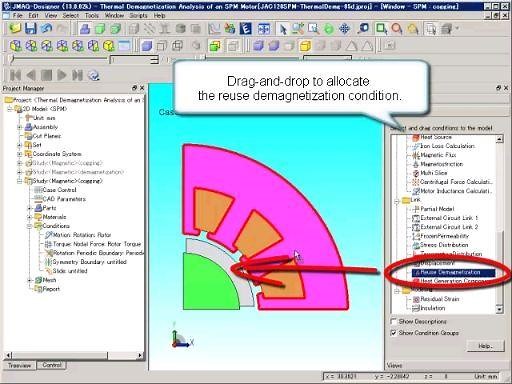Expand the Materials tree node
This screenshot has height=384, width=512.
[x=30, y=217]
